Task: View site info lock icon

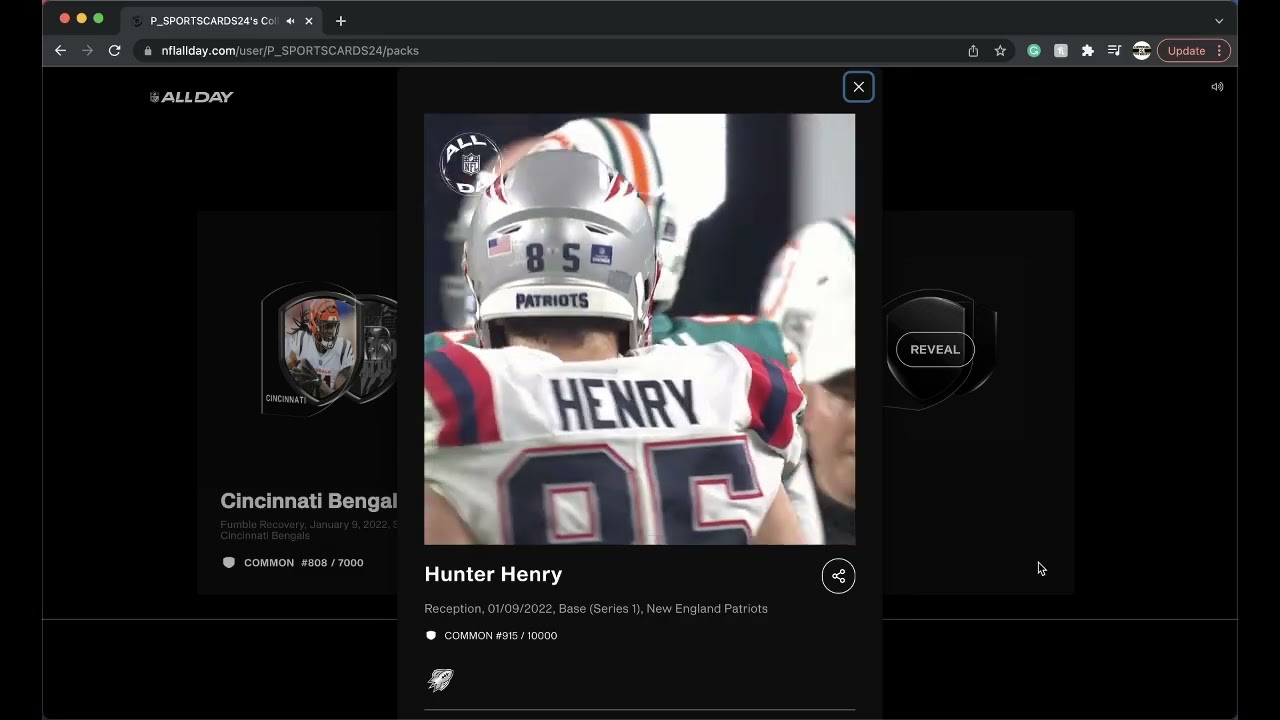Action: (x=148, y=50)
